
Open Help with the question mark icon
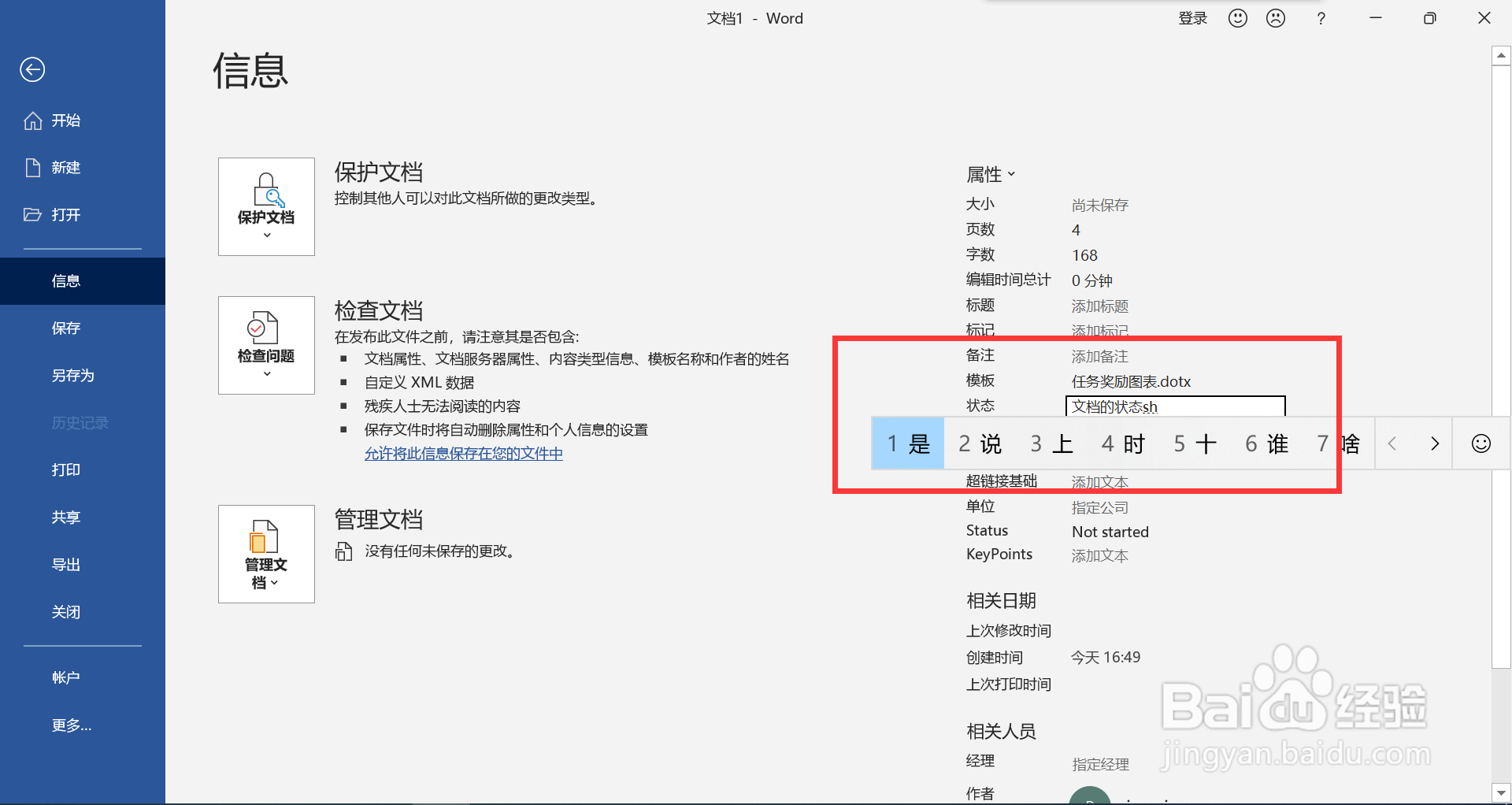[x=1321, y=18]
